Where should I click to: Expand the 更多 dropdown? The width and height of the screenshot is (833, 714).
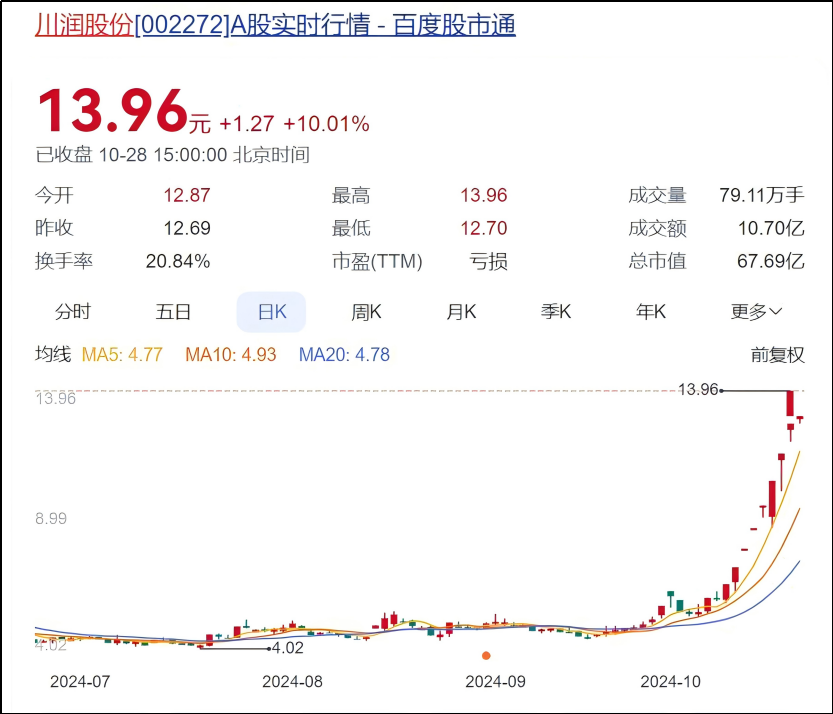(x=756, y=312)
